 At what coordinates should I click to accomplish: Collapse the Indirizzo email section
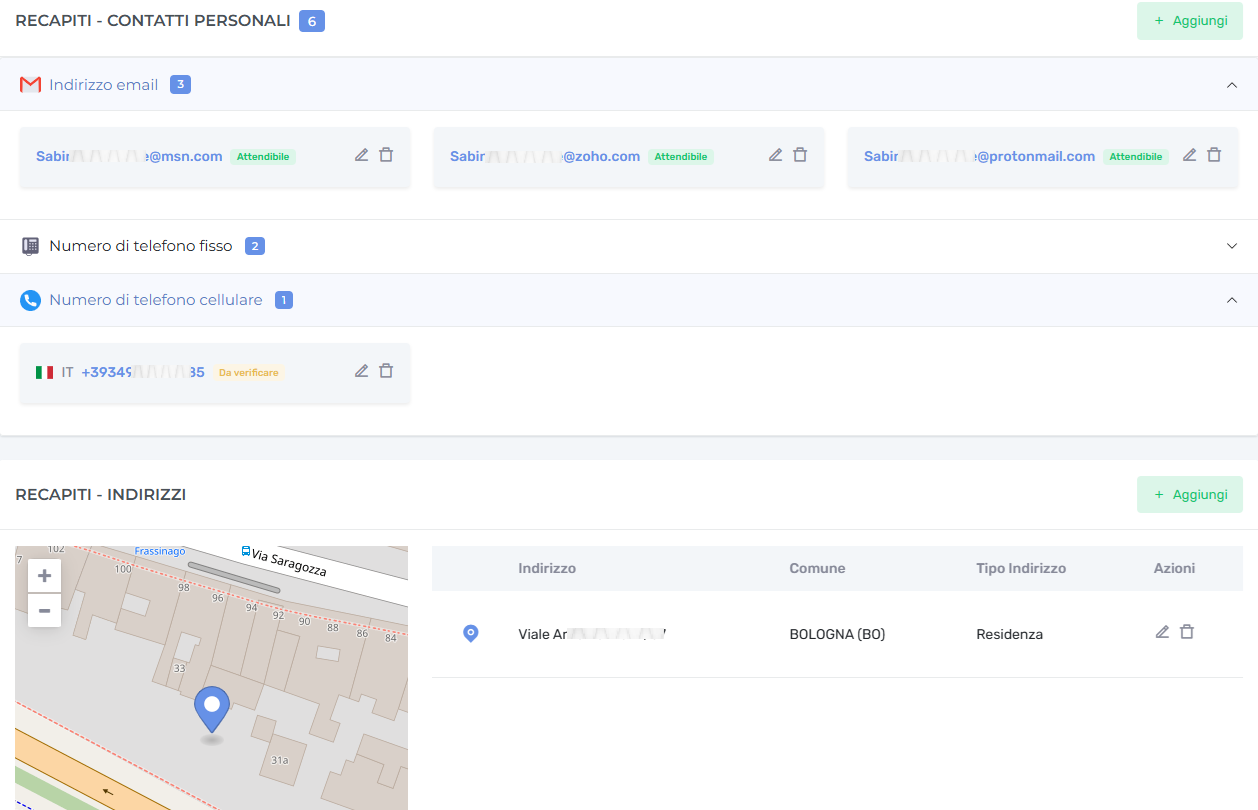1232,85
